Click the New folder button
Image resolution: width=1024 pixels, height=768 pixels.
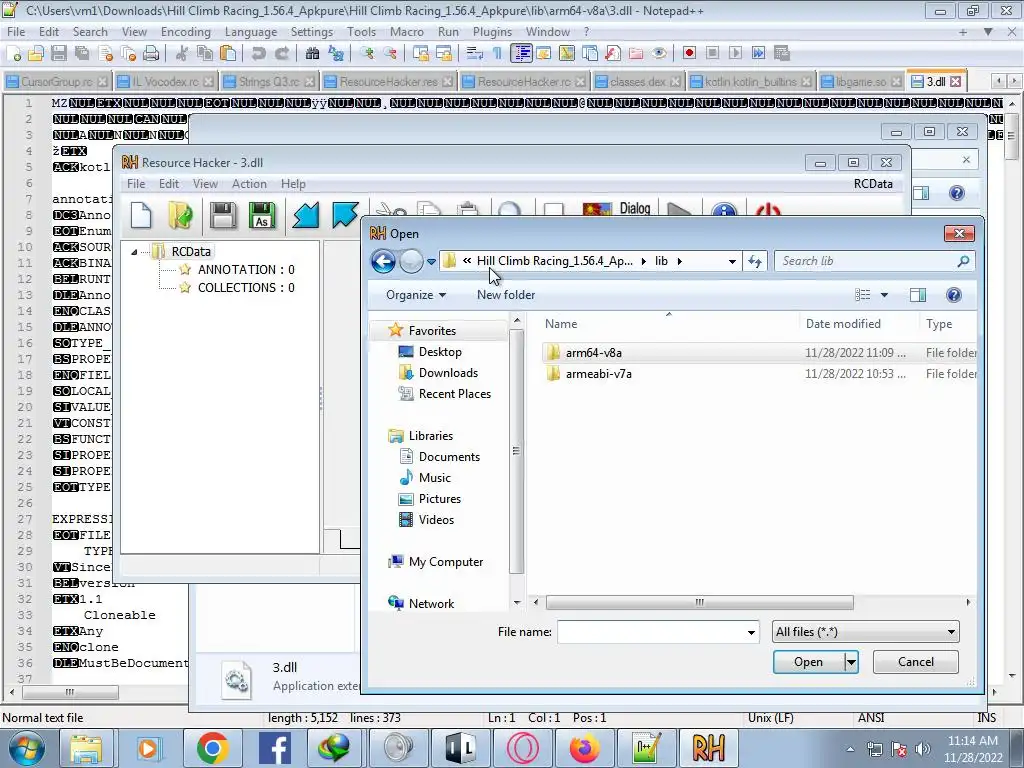(x=505, y=295)
